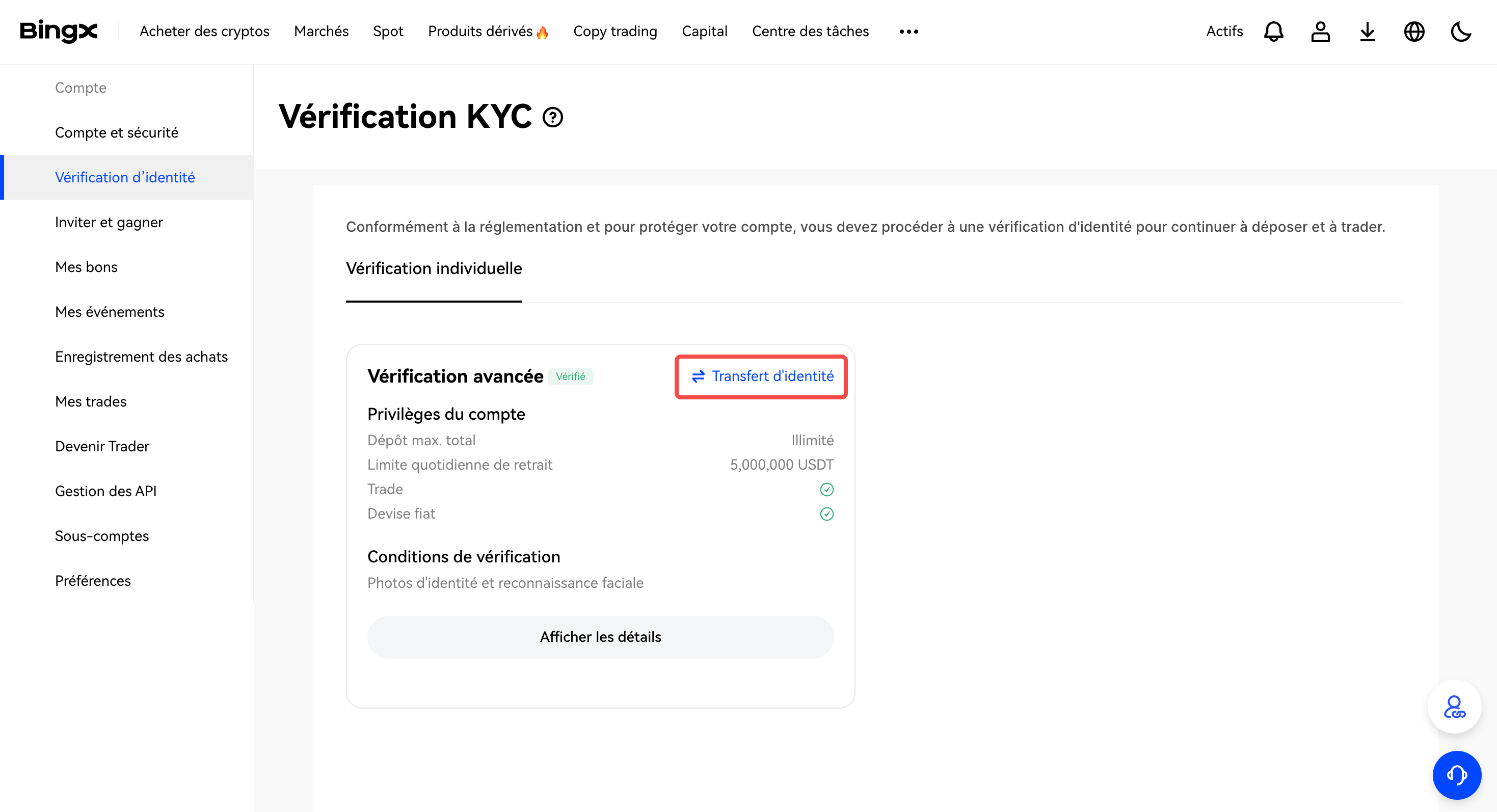Open the user profile icon
This screenshot has width=1497, height=812.
1320,32
